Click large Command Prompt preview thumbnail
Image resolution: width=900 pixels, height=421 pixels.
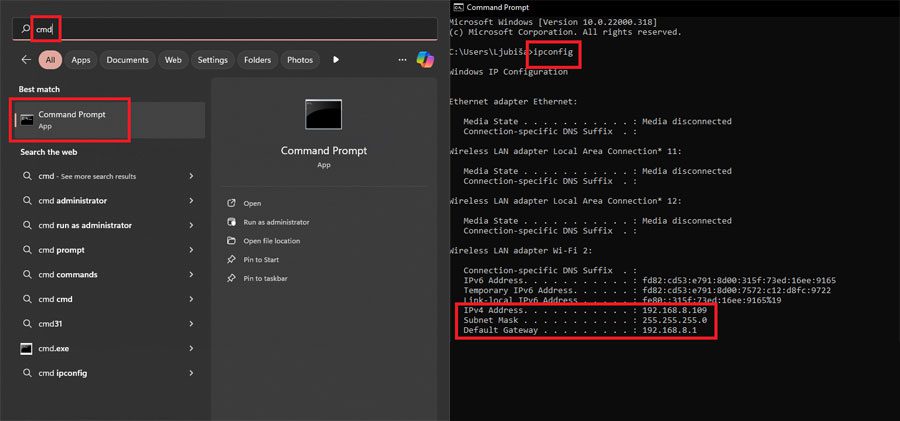click(x=324, y=114)
